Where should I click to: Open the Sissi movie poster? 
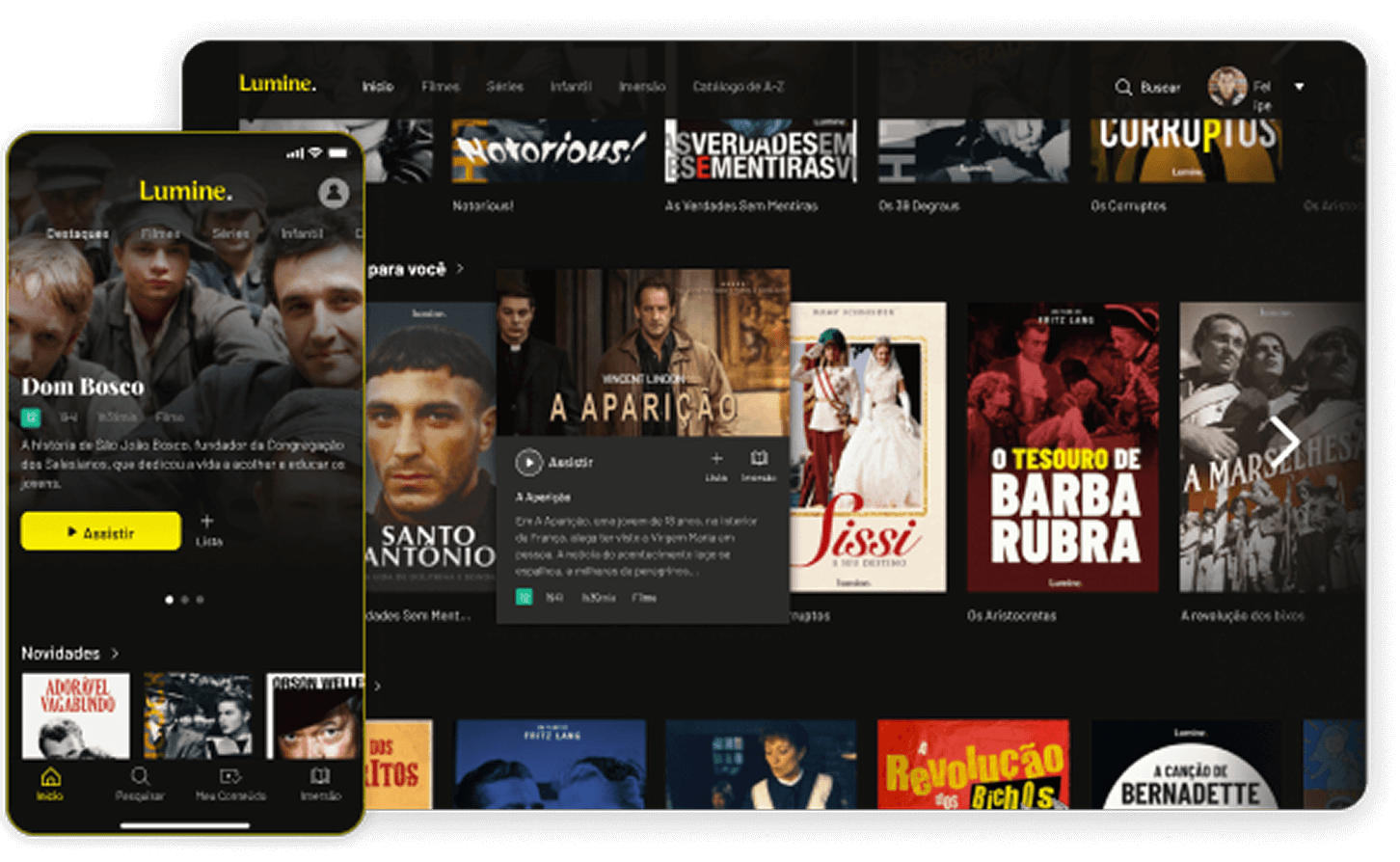[868, 446]
